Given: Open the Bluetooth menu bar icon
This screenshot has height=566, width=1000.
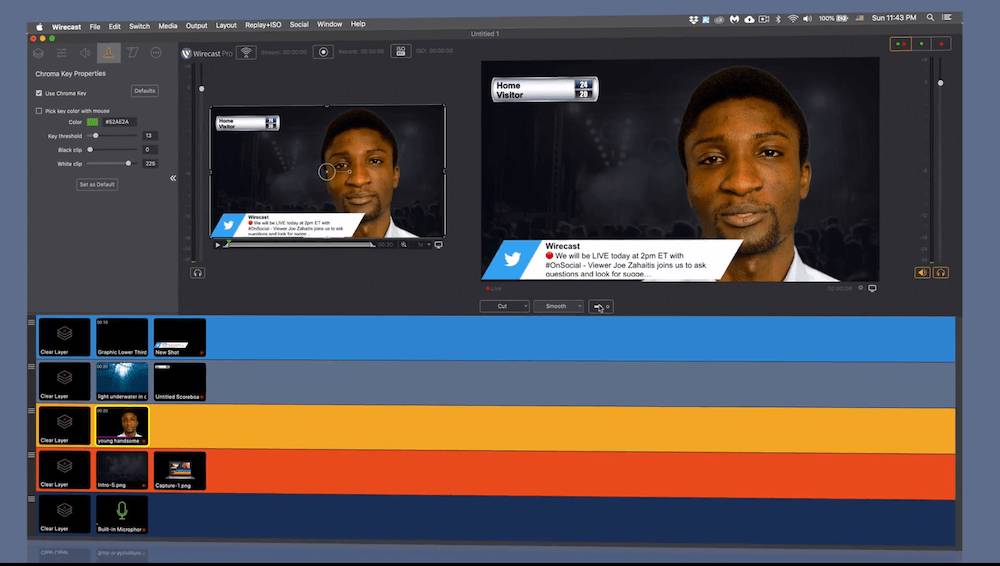Looking at the screenshot, I should pyautogui.click(x=778, y=19).
